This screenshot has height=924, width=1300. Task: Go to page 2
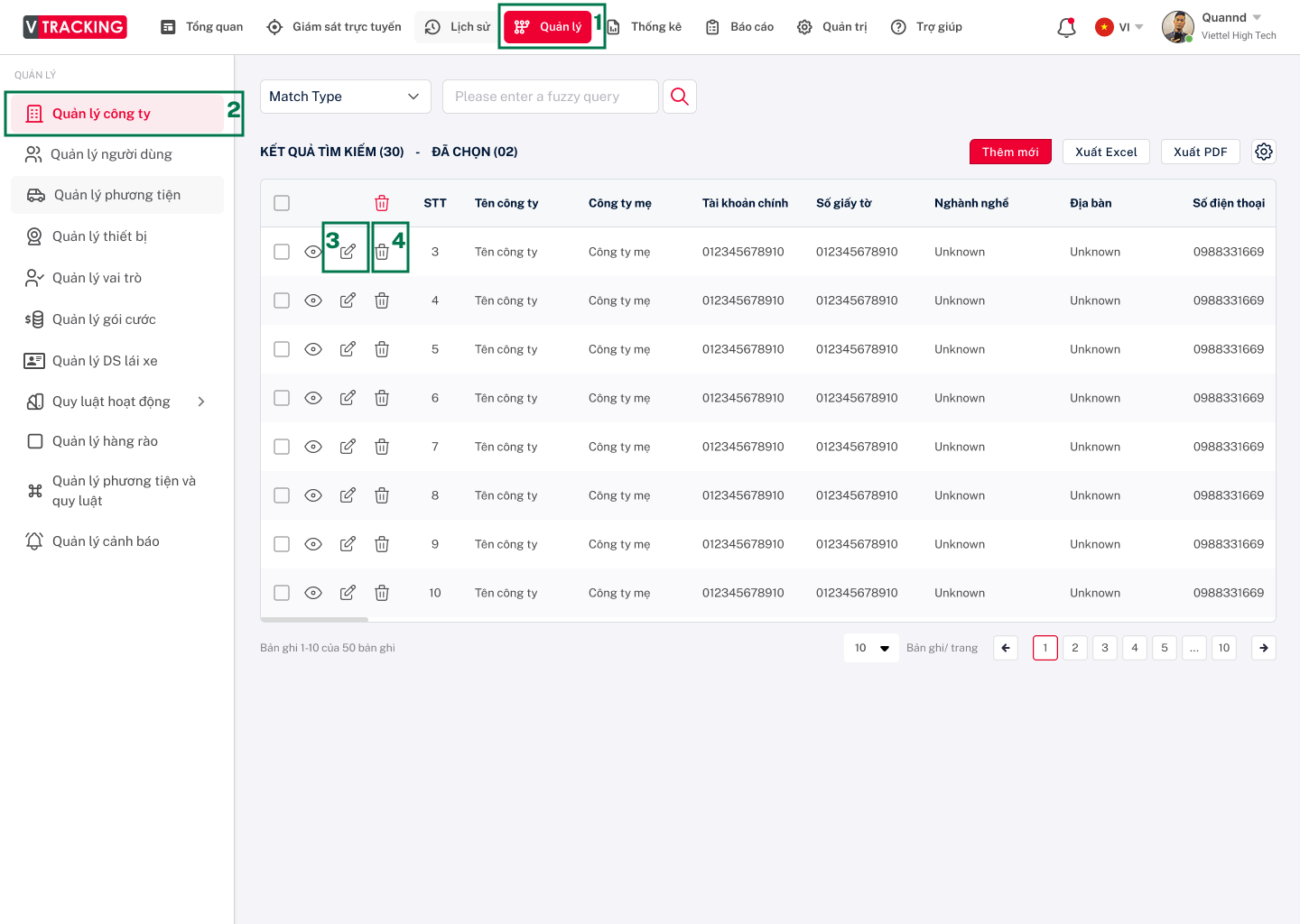[x=1075, y=648]
